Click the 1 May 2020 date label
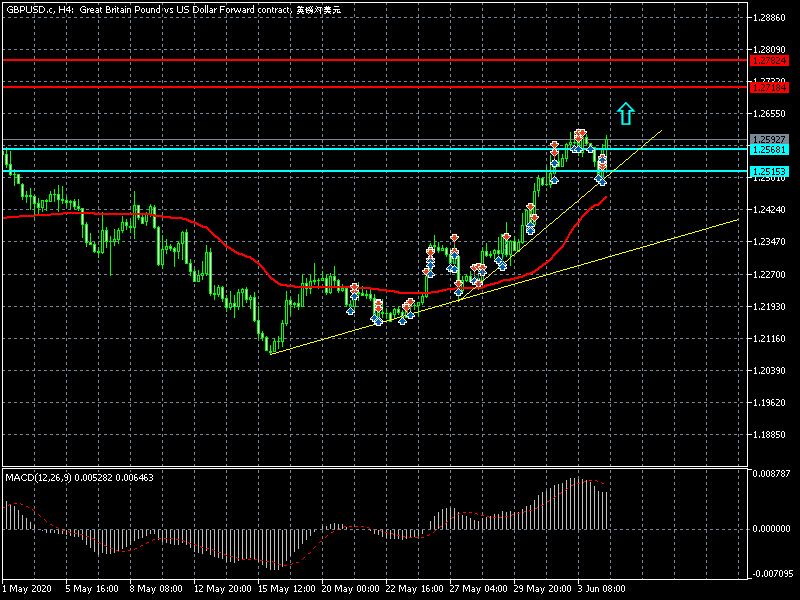The height and width of the screenshot is (600, 800). click(27, 589)
